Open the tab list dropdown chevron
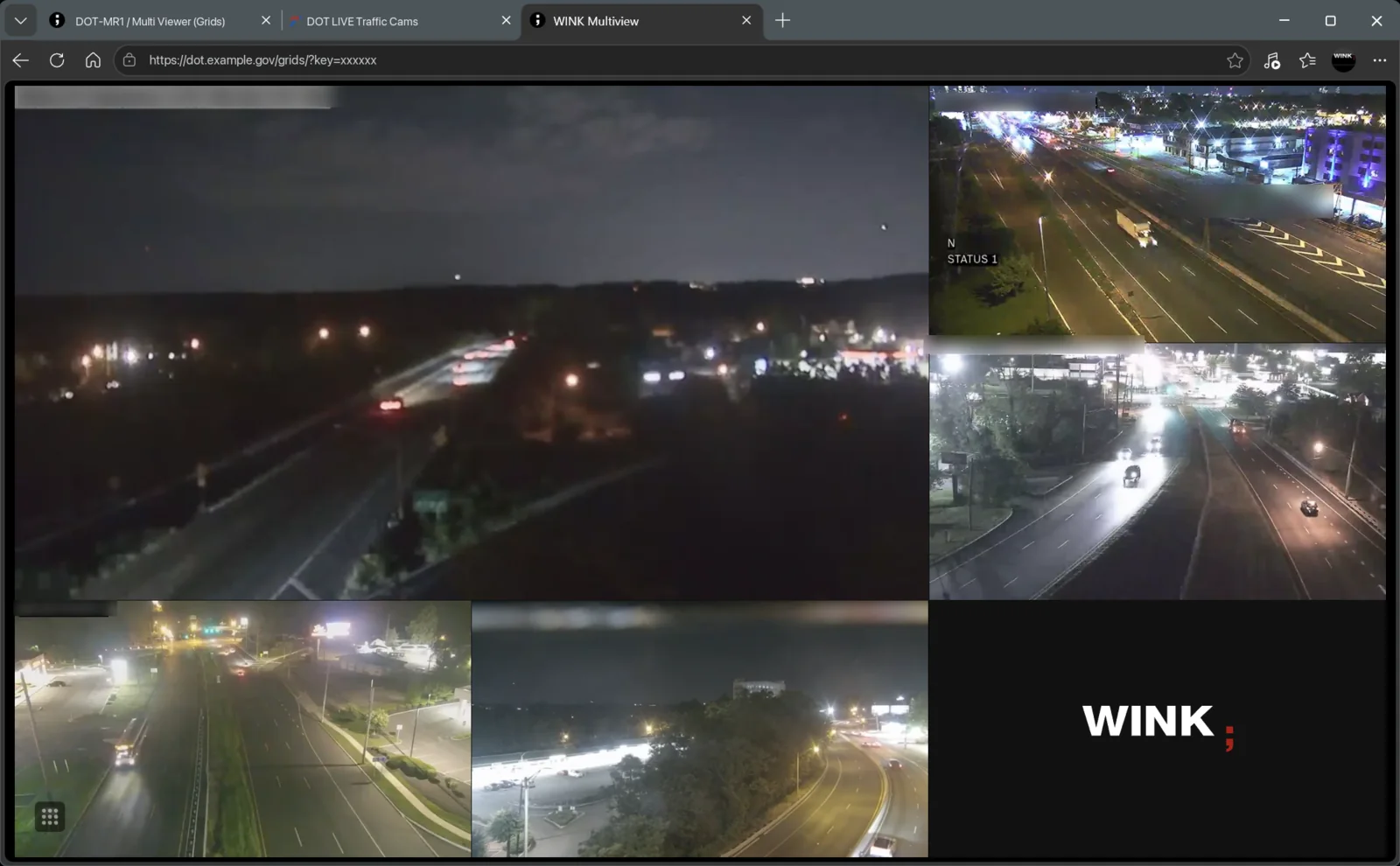Viewport: 1400px width, 866px height. click(20, 20)
